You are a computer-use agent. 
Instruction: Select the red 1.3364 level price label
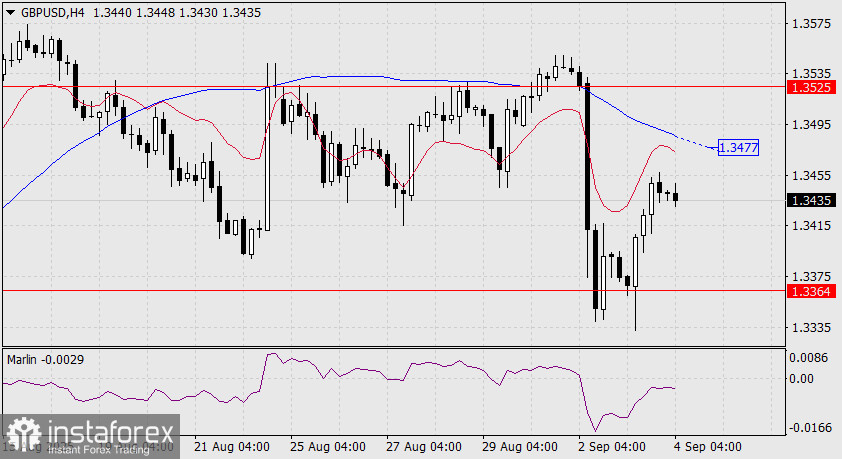pos(811,291)
